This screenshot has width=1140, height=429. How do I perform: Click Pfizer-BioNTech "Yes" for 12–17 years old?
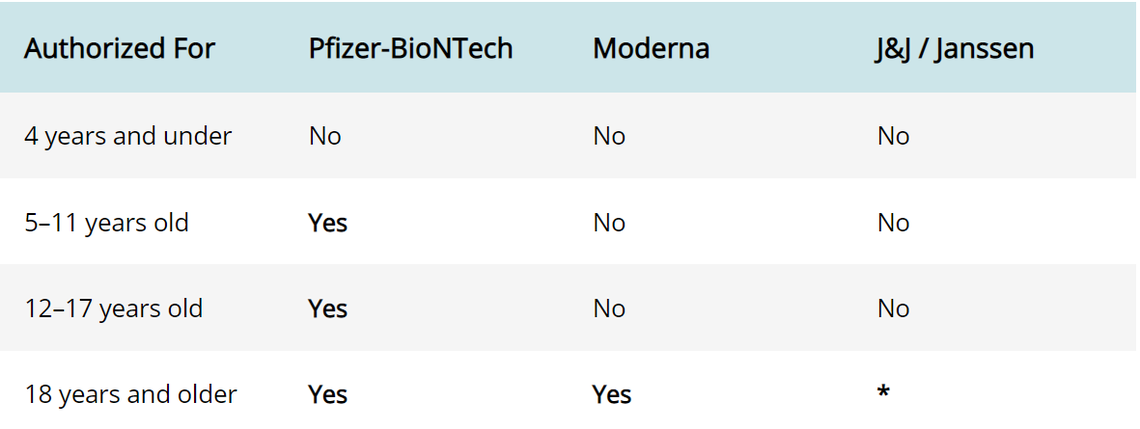[328, 308]
